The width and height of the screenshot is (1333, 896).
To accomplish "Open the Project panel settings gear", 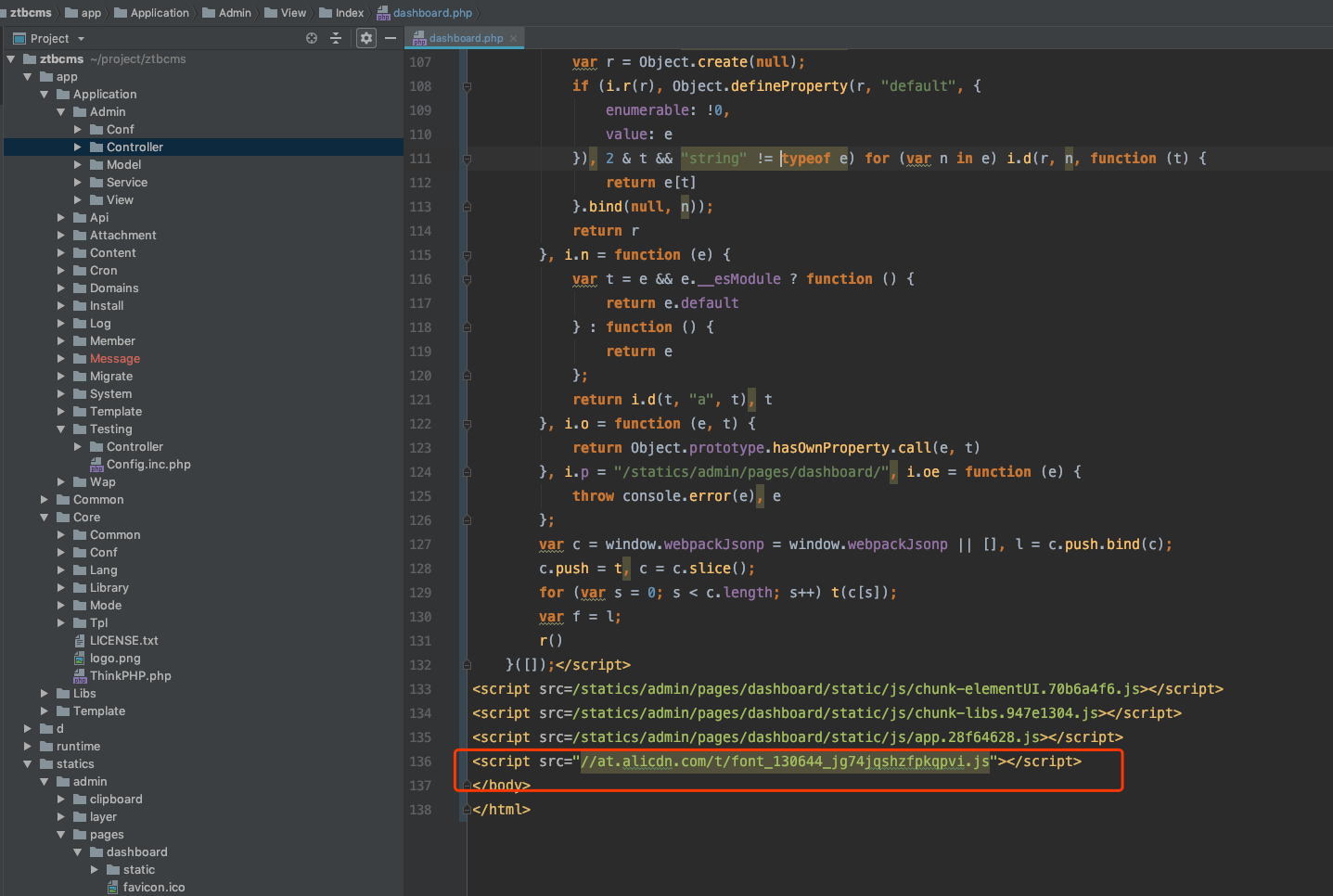I will (x=366, y=38).
